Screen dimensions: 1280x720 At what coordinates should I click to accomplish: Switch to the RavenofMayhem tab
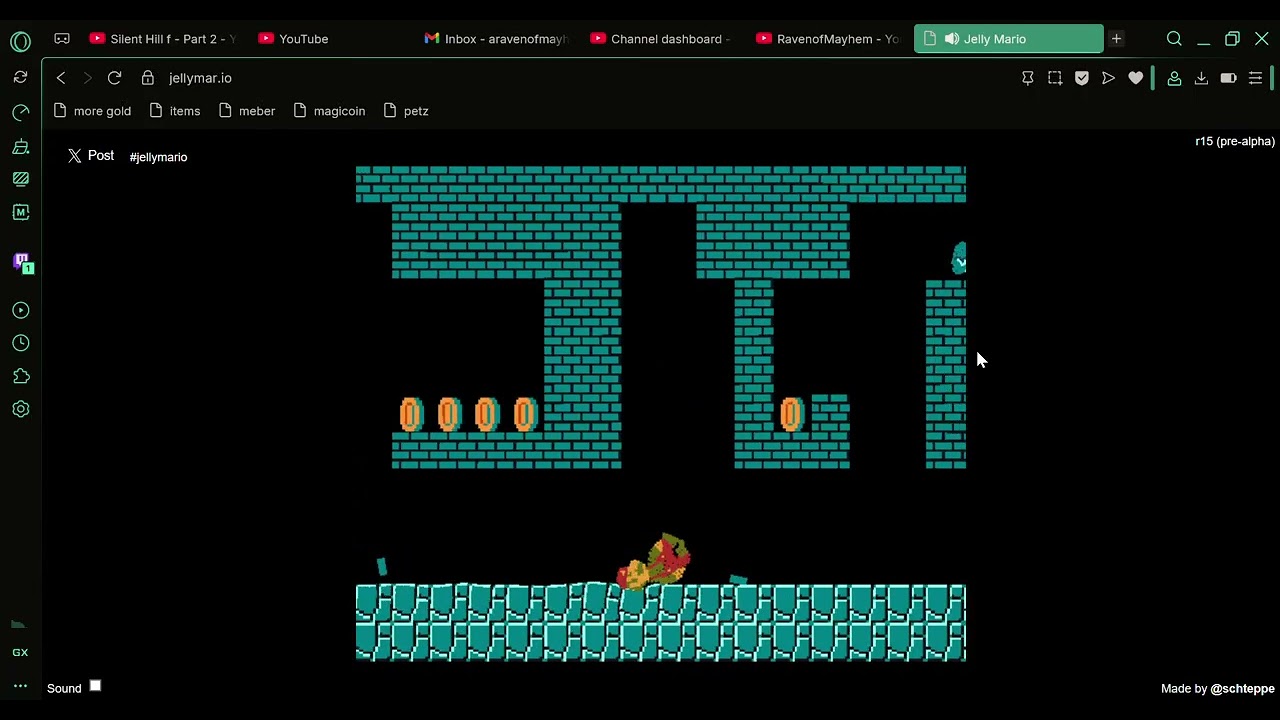click(828, 39)
